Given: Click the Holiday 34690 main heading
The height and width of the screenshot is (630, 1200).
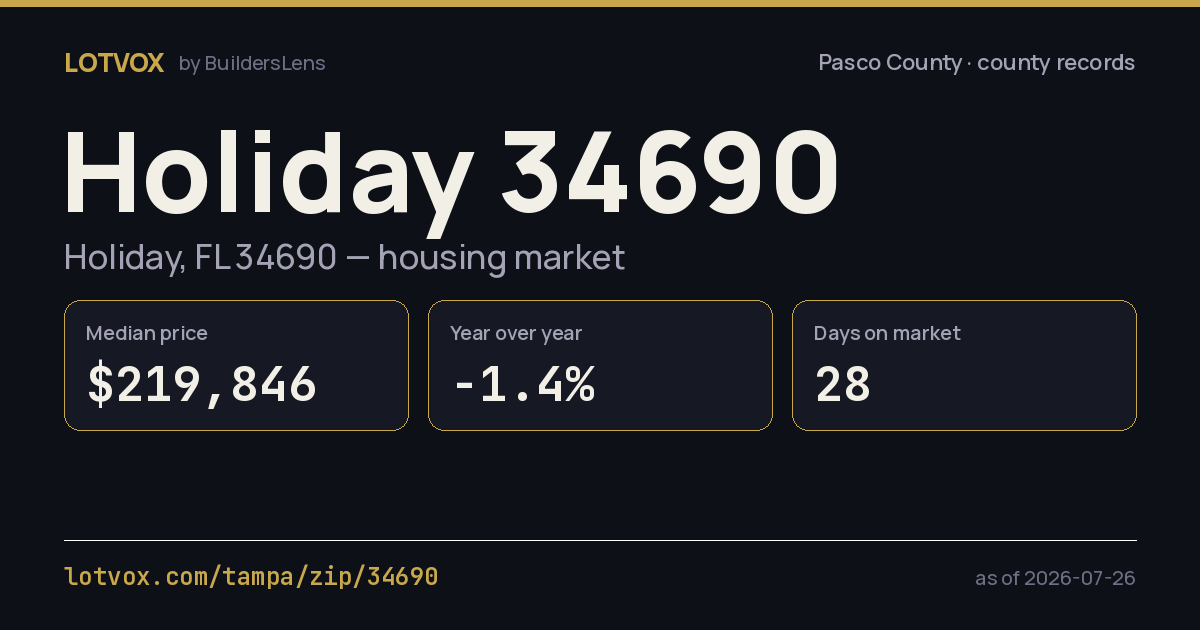Looking at the screenshot, I should coord(452,173).
